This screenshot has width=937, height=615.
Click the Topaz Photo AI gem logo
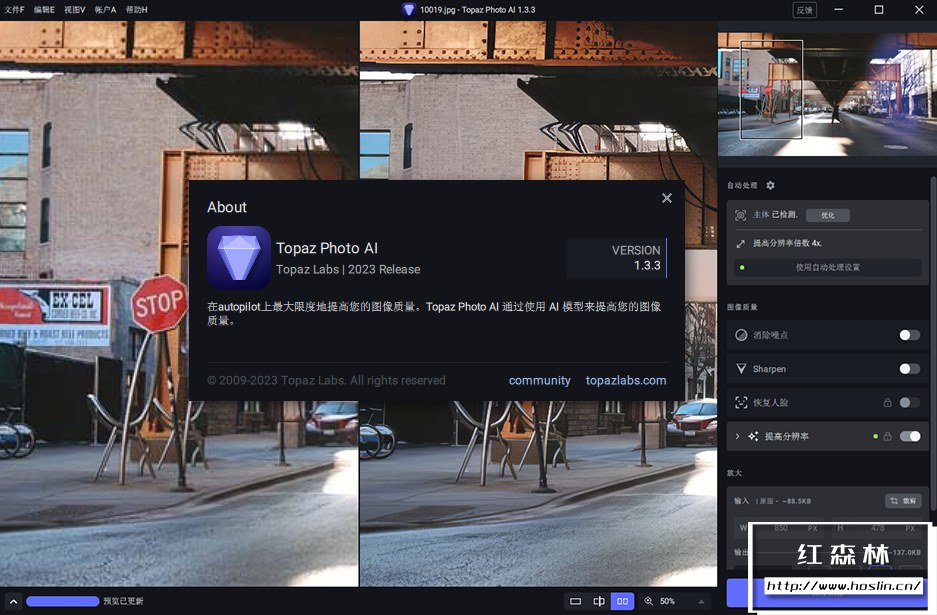click(x=239, y=258)
